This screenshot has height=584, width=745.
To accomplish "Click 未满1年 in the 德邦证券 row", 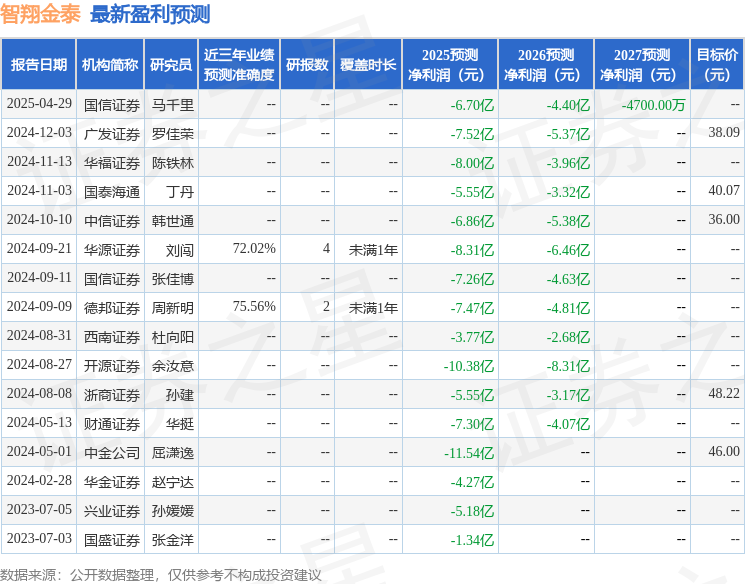I will (373, 307).
